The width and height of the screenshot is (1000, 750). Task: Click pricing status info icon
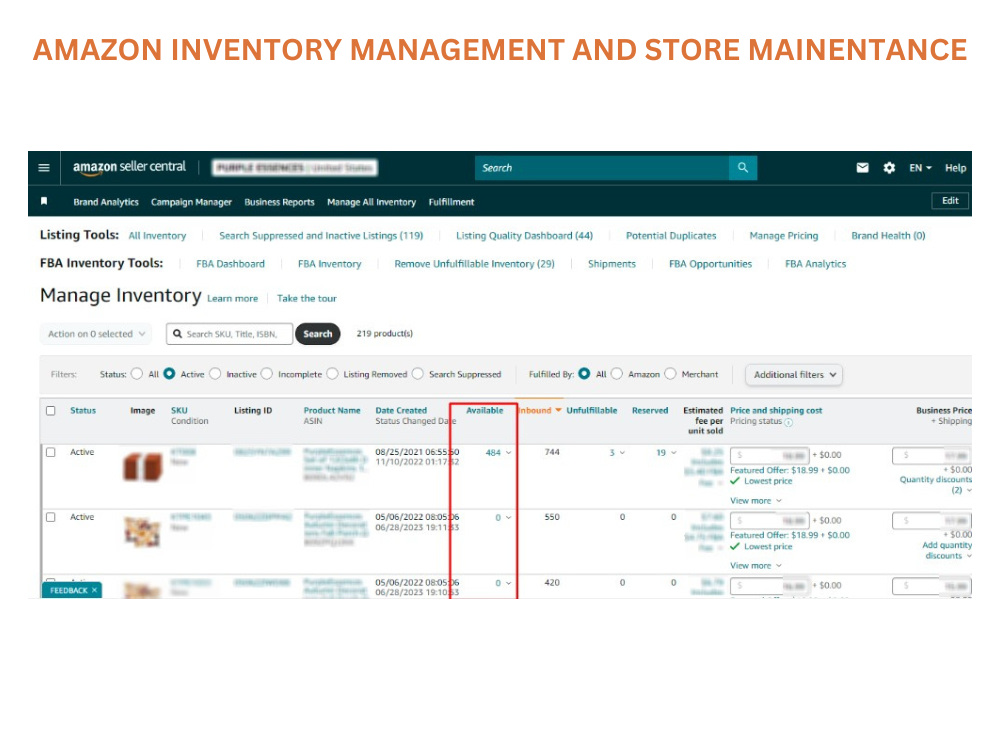point(788,422)
